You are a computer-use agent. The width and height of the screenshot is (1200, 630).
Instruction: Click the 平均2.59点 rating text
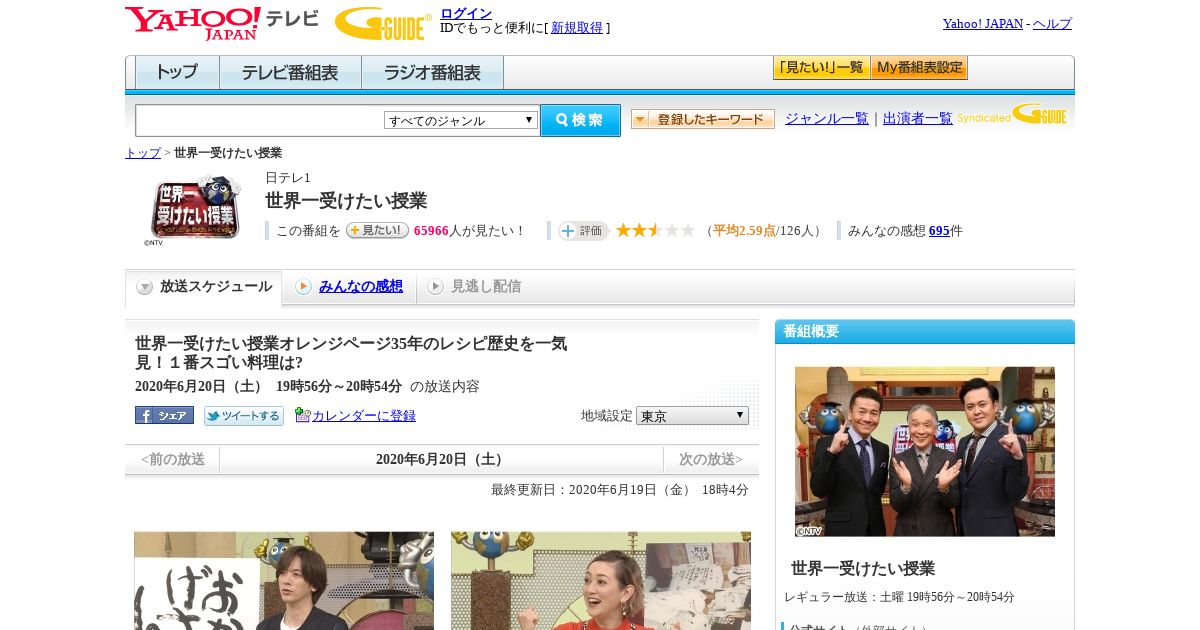tap(745, 231)
